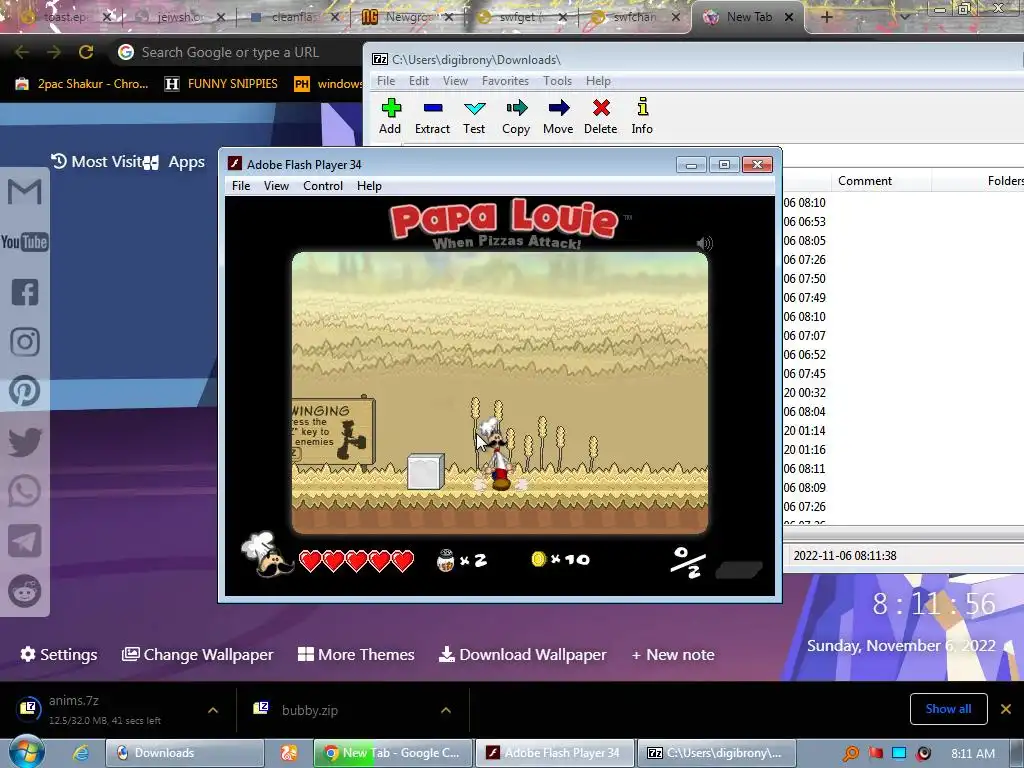Viewport: 1024px width, 768px height.
Task: Open Downloads taskbar button
Action: 185,753
